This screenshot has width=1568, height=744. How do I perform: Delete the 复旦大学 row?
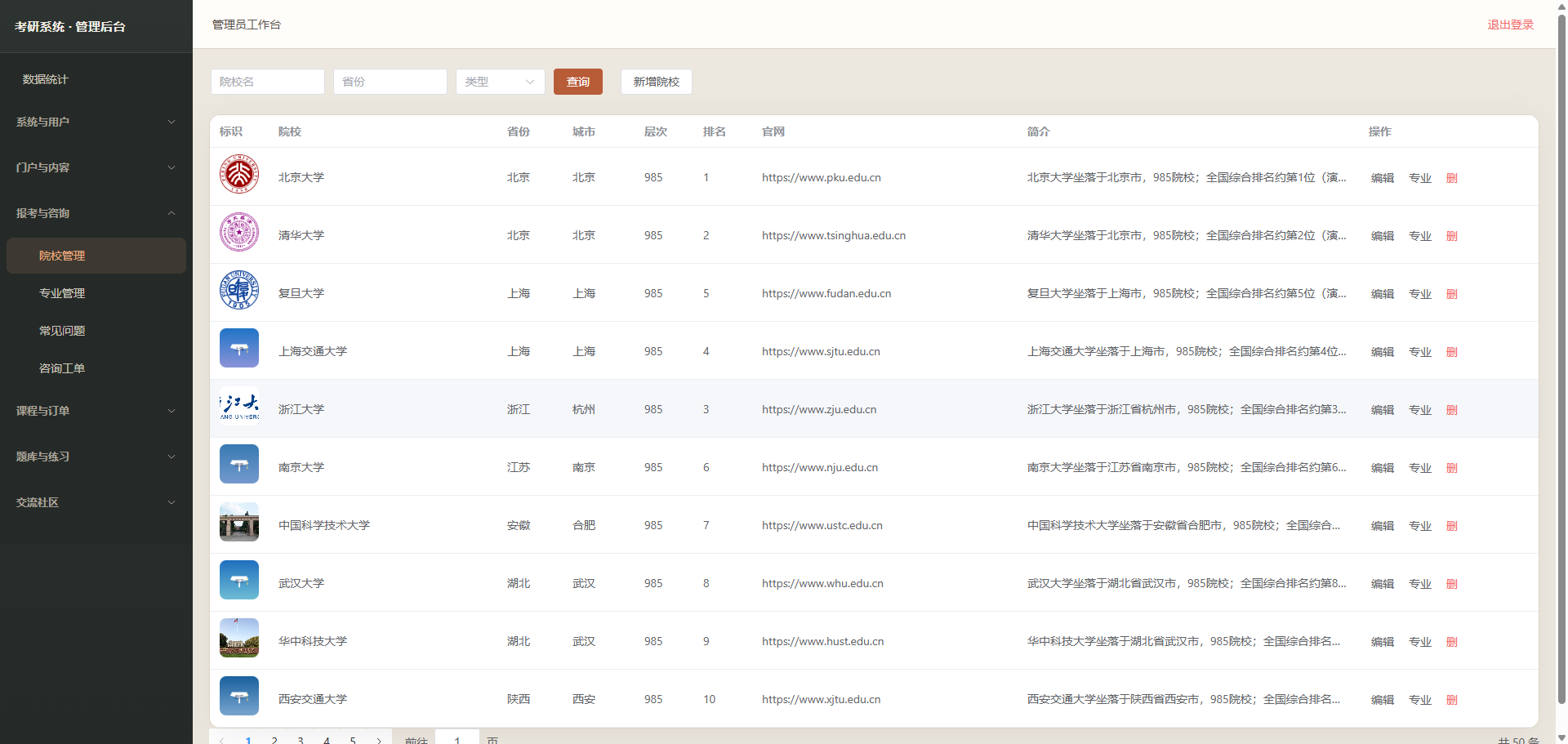(1451, 294)
